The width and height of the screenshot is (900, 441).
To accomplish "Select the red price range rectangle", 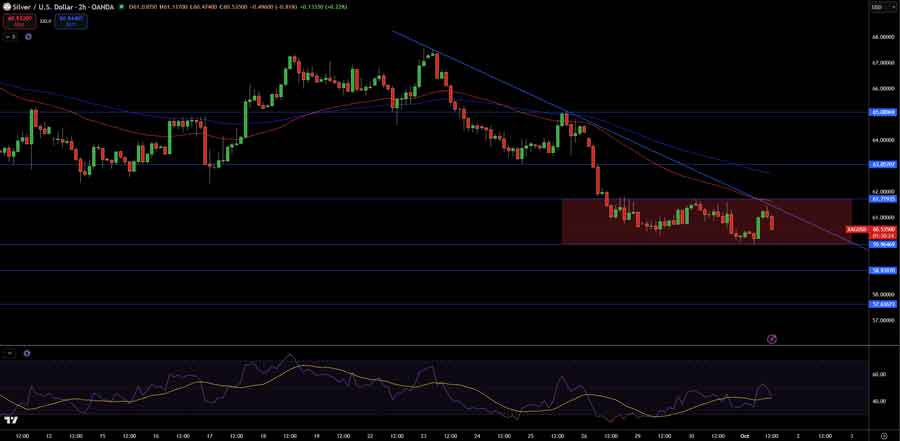I will pyautogui.click(x=707, y=222).
